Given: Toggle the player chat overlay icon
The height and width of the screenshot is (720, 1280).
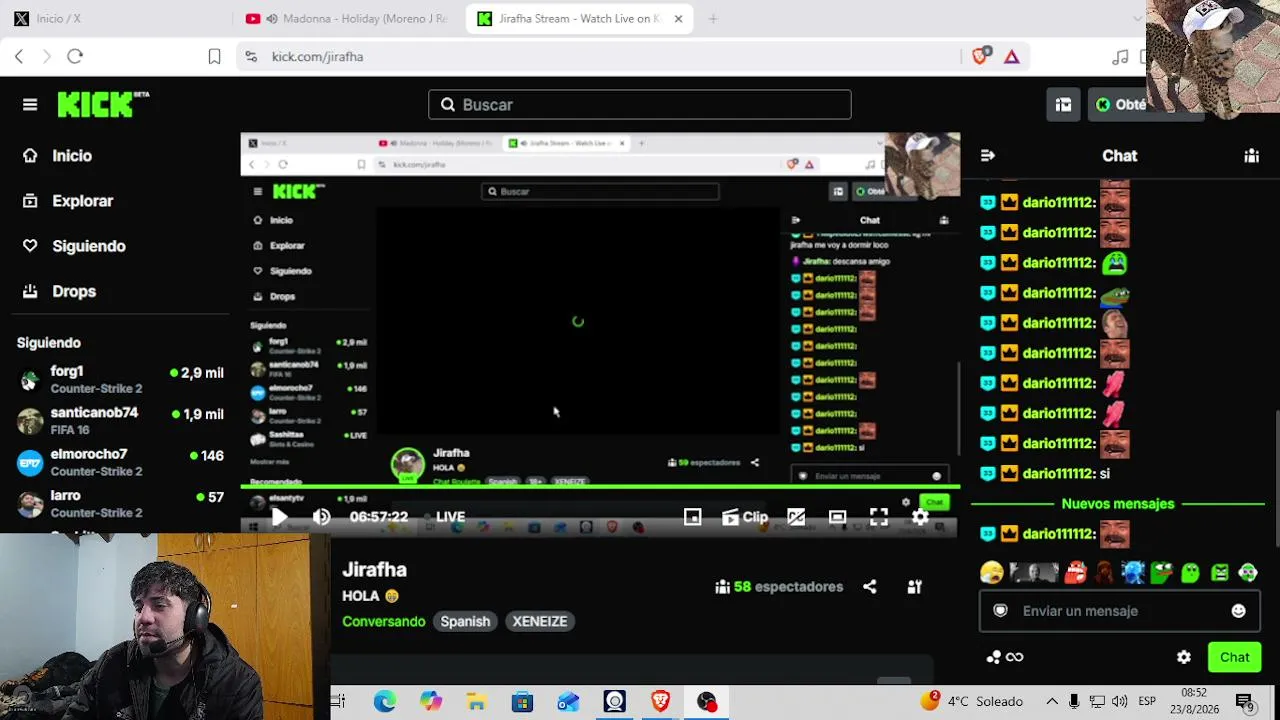Looking at the screenshot, I should (796, 517).
